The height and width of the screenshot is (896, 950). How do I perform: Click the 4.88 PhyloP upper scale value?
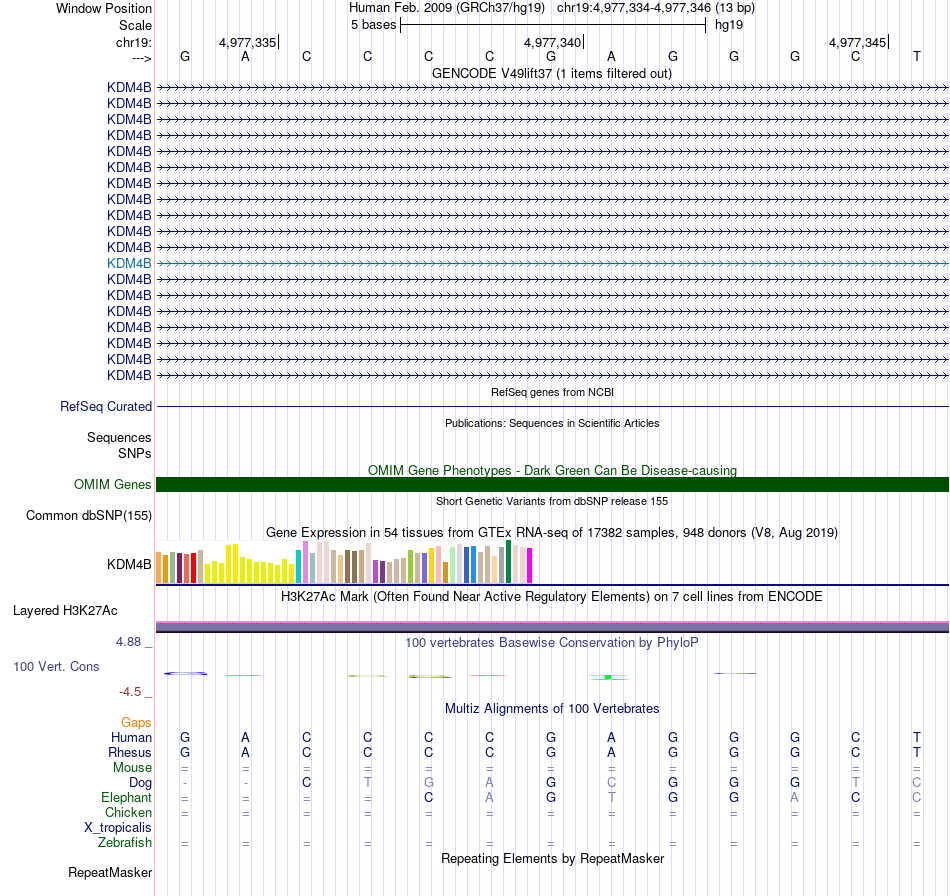pos(128,642)
